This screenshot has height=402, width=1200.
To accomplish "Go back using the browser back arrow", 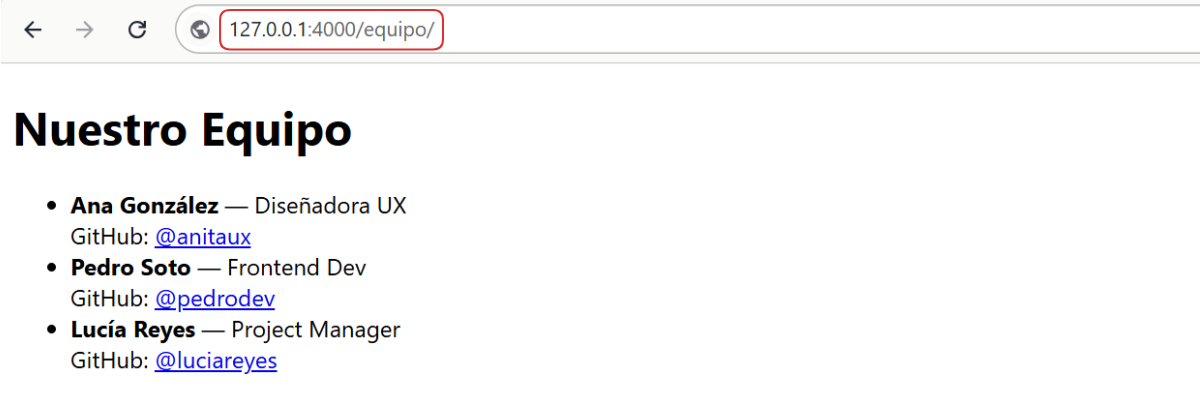I will (33, 30).
